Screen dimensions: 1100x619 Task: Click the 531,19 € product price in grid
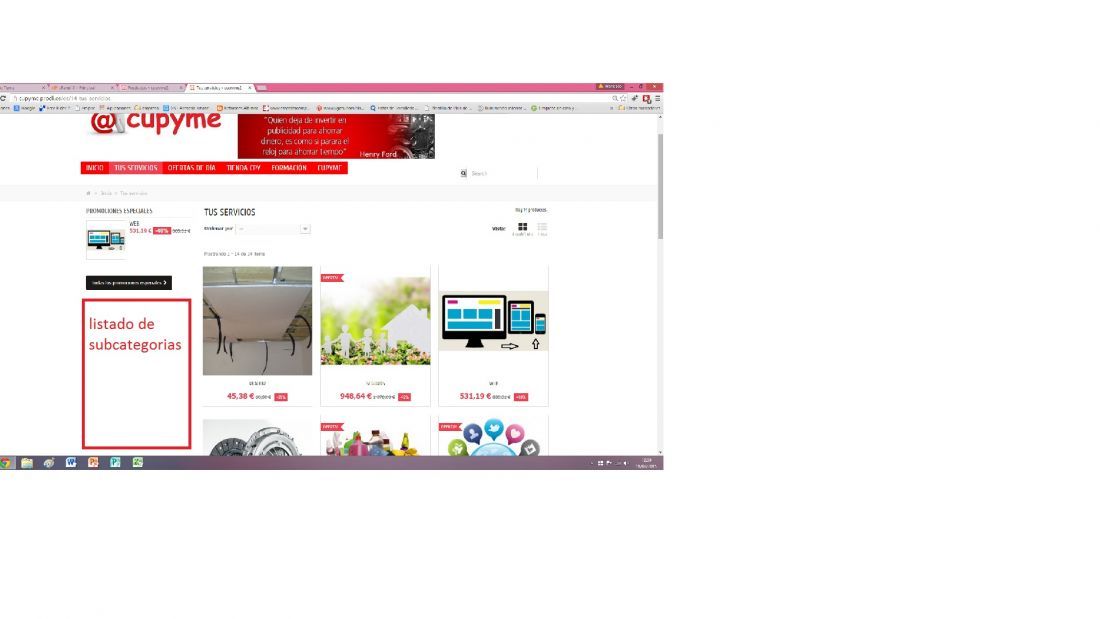(x=475, y=397)
